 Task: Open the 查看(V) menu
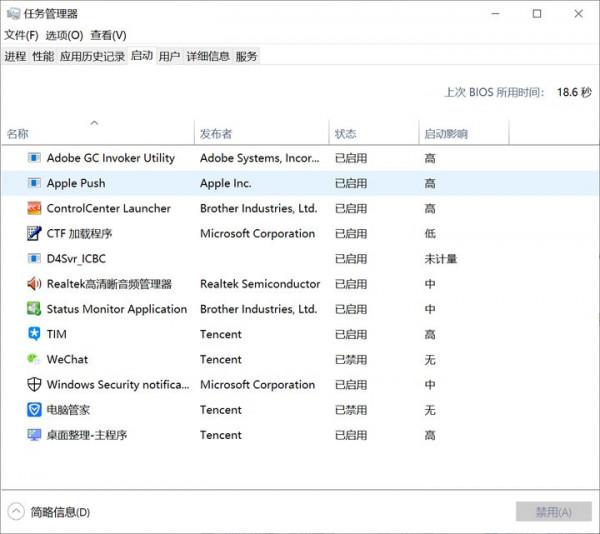[x=108, y=36]
